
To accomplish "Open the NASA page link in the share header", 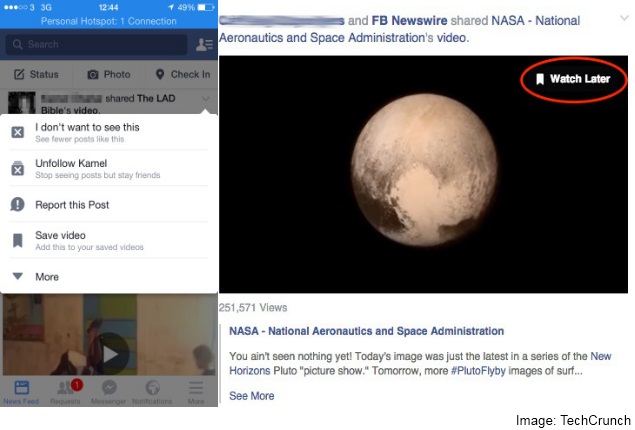I will (x=399, y=29).
